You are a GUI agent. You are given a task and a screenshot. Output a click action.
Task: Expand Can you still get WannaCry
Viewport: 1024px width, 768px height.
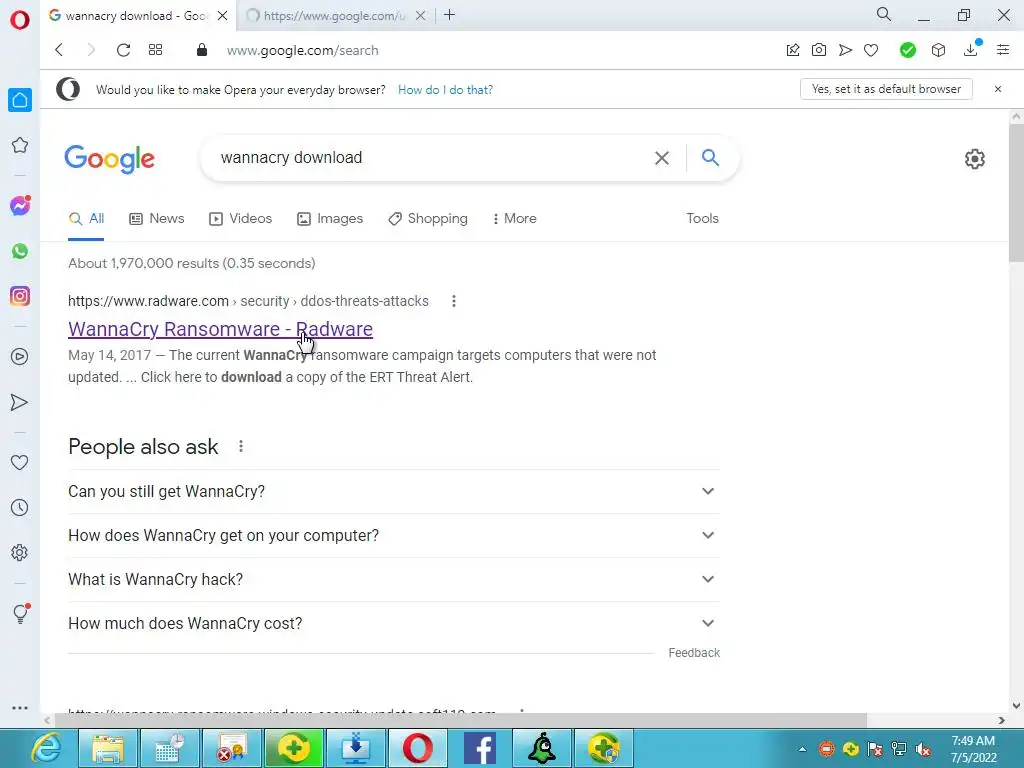[394, 491]
